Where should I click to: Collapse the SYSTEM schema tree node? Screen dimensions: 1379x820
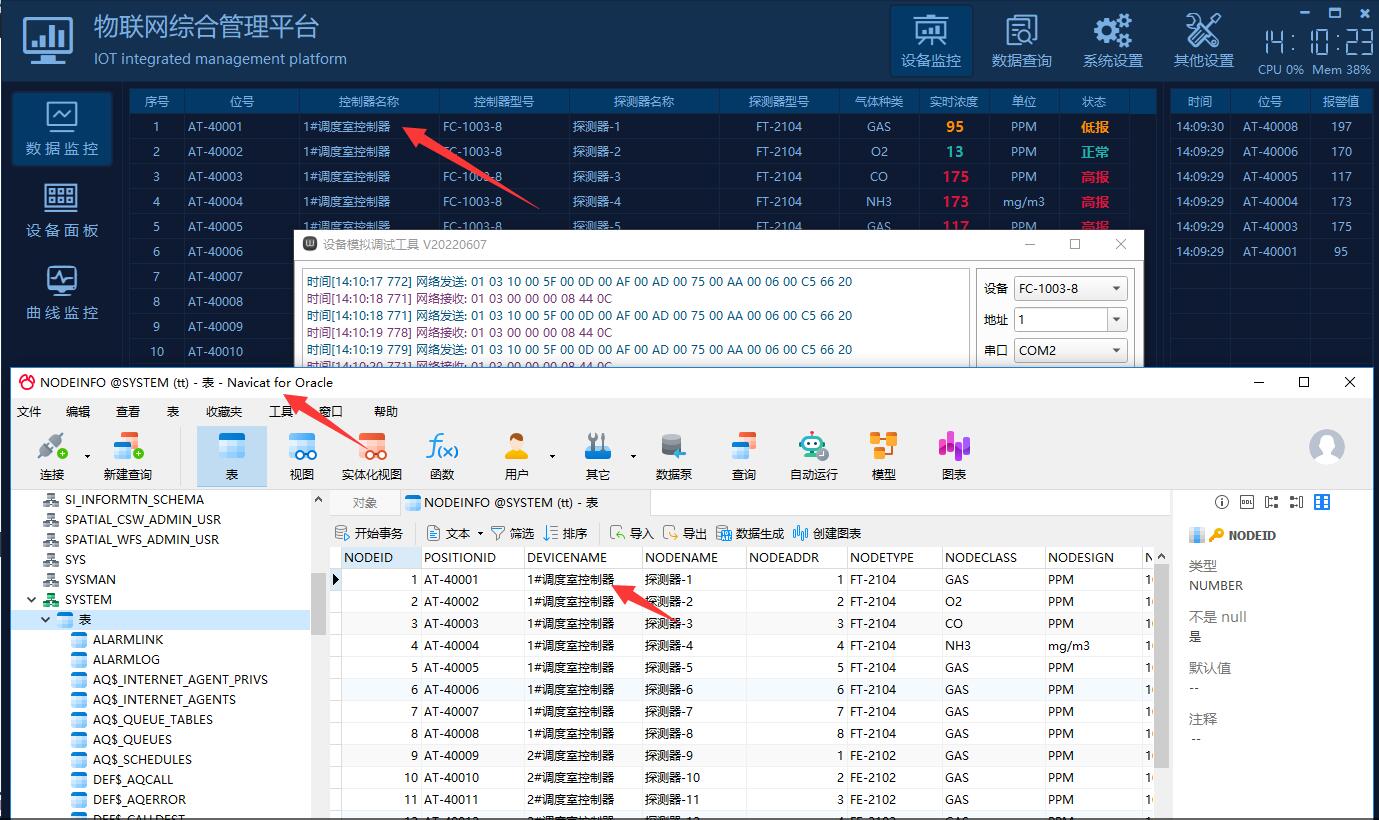click(x=32, y=600)
